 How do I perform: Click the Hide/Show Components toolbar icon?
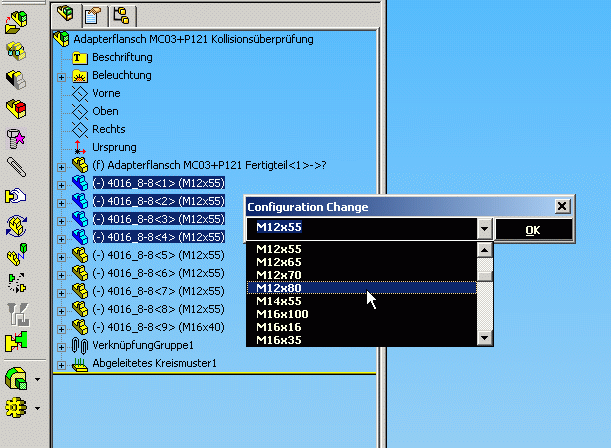point(16,51)
